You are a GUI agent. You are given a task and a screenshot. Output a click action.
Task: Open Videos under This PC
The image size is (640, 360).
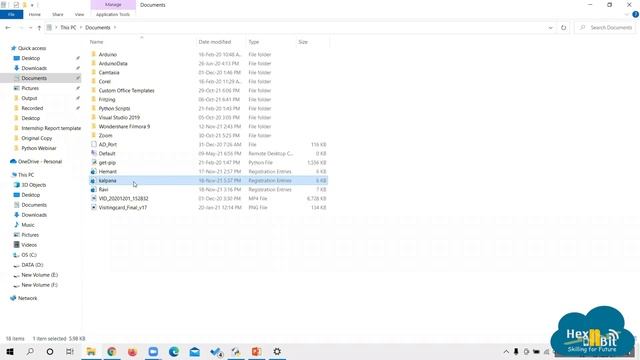pos(29,245)
